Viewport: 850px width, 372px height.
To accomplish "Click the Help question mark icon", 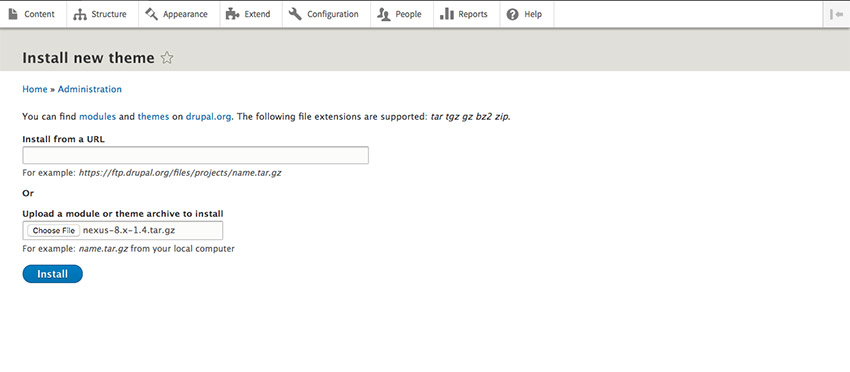I will pos(513,15).
